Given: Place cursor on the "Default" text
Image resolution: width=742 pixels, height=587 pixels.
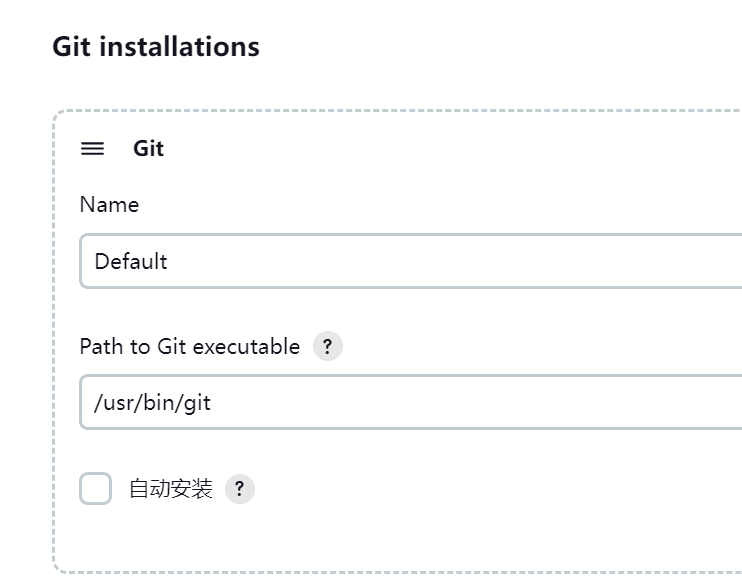Looking at the screenshot, I should click(x=131, y=262).
